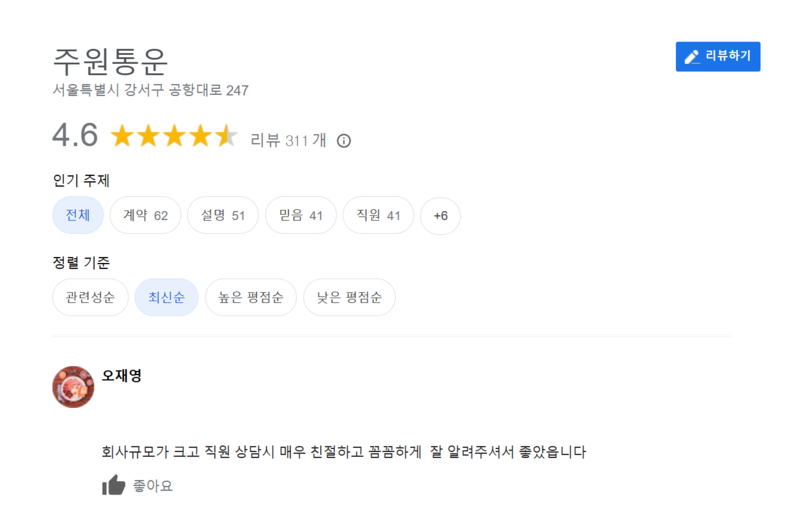
Task: Click the info icon next to 리뷰 311개
Action: [344, 141]
